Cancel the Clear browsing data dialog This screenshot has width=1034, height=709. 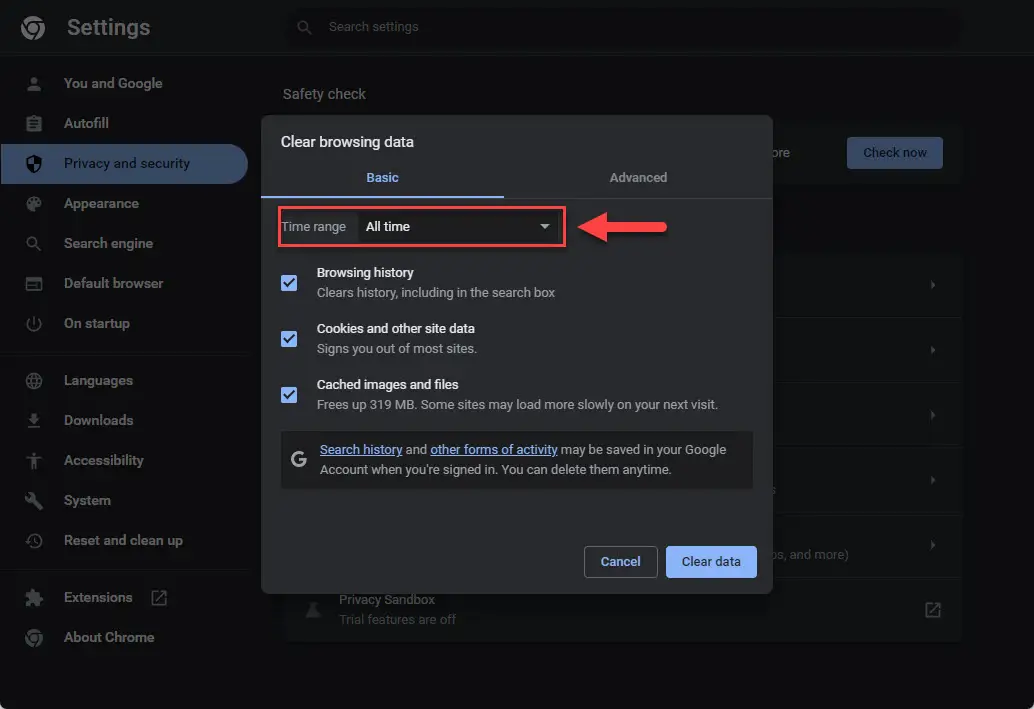point(621,562)
